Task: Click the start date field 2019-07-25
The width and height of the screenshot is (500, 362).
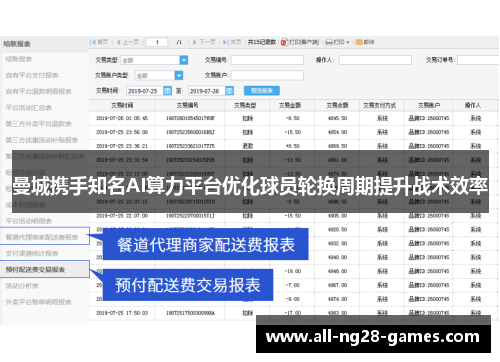Action: pyautogui.click(x=145, y=91)
